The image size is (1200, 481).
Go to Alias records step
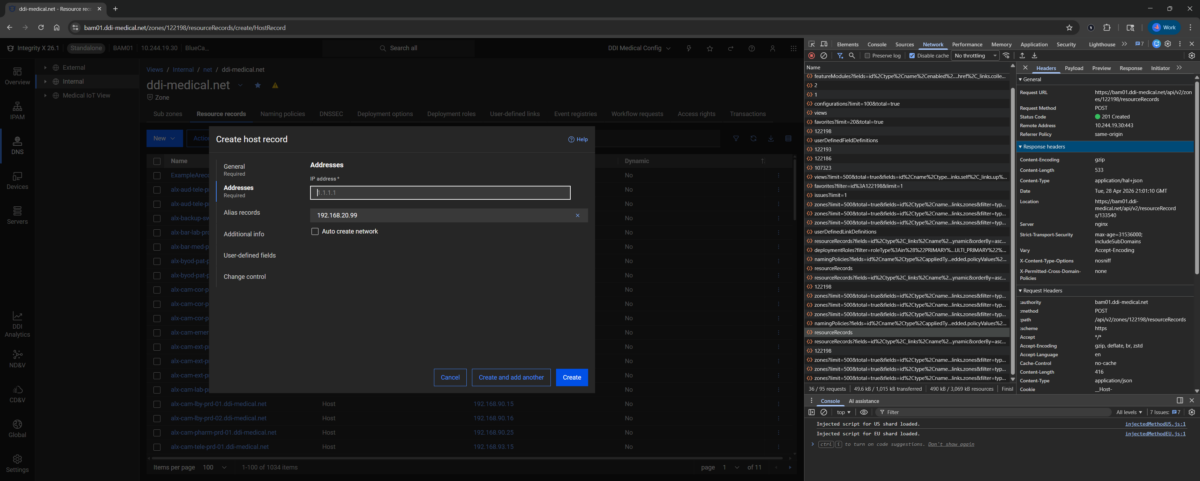[x=242, y=212]
